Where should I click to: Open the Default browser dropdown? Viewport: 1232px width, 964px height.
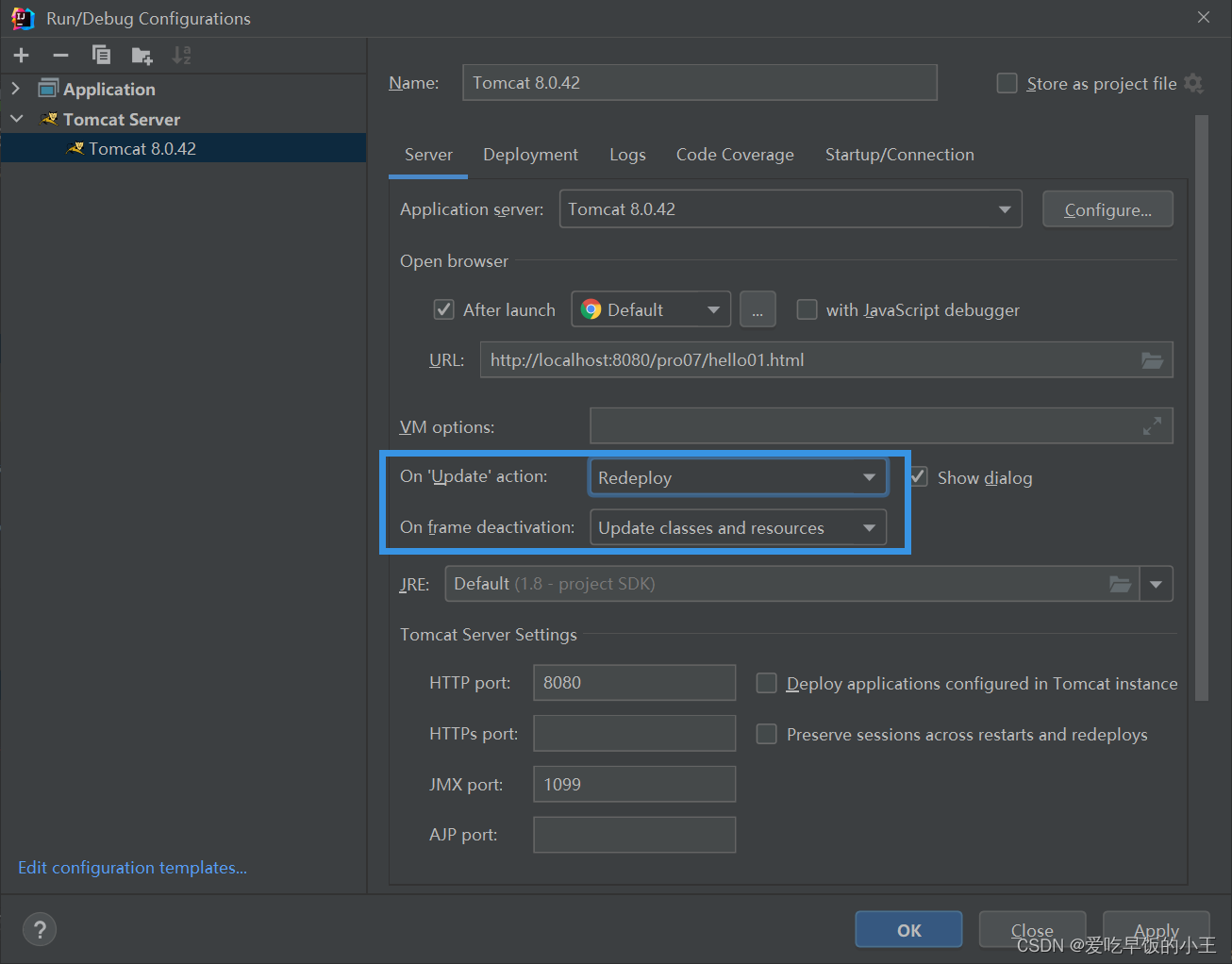(x=651, y=309)
